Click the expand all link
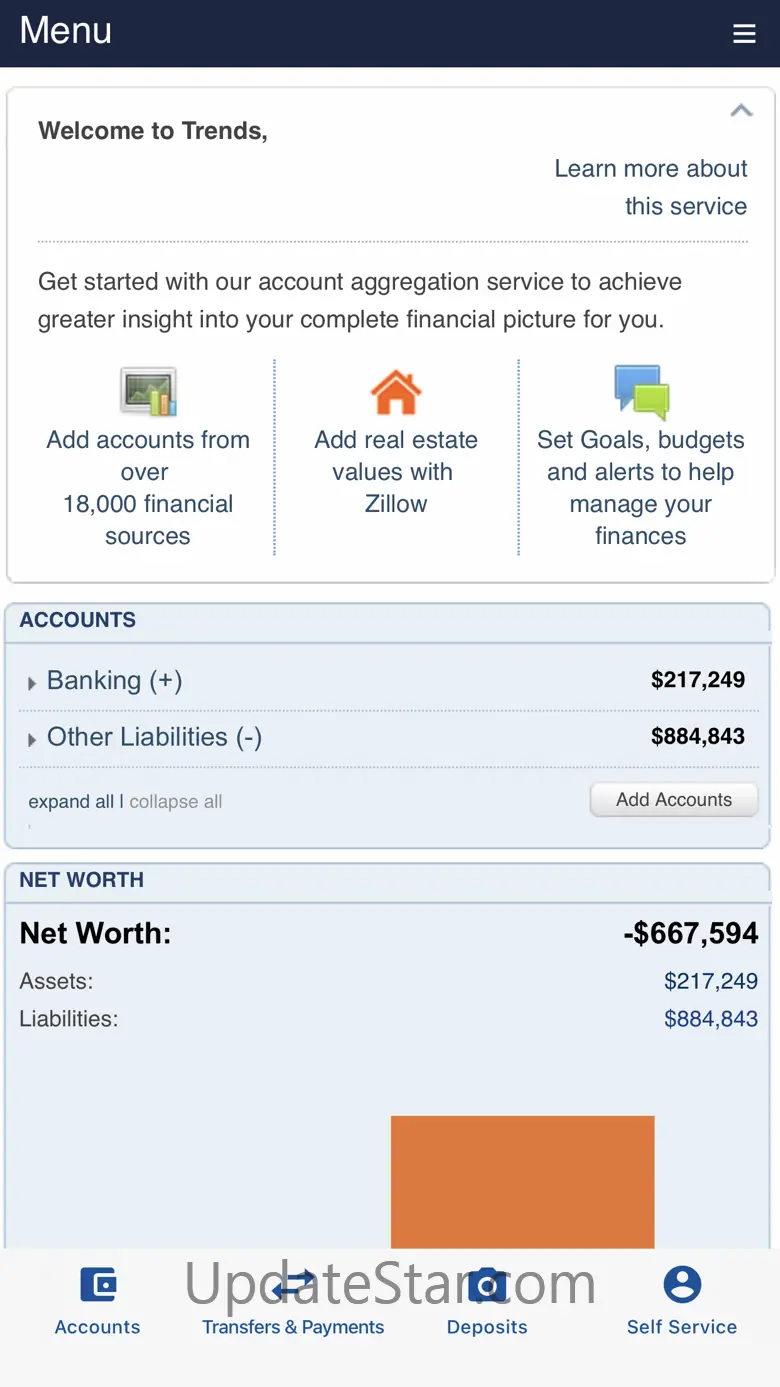The width and height of the screenshot is (780, 1387). click(71, 802)
